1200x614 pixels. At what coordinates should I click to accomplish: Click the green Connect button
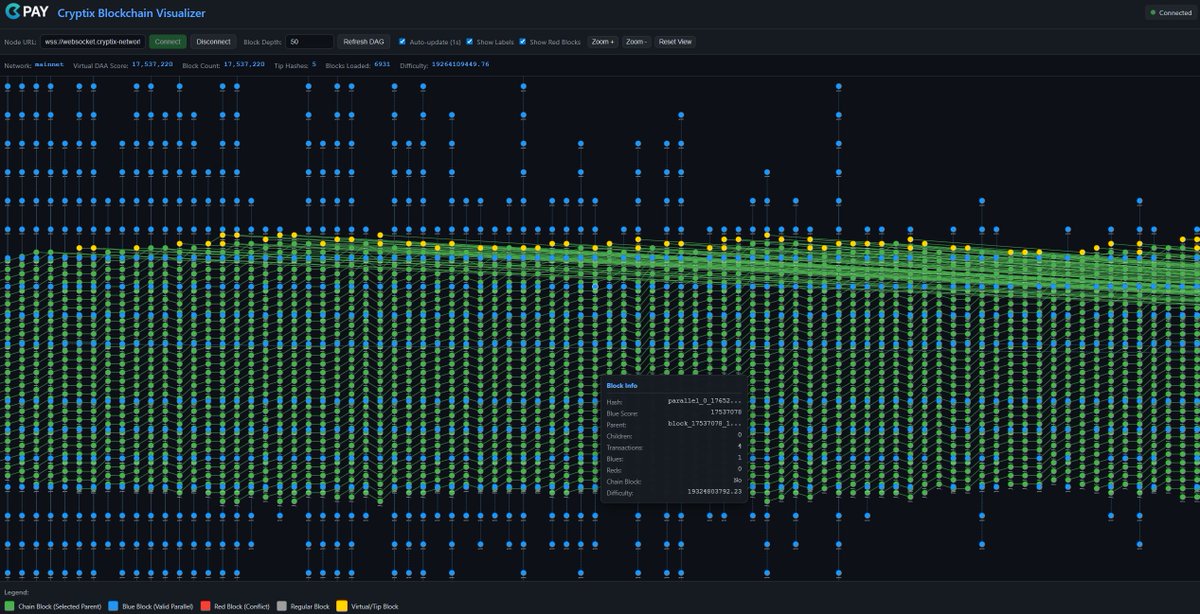168,42
